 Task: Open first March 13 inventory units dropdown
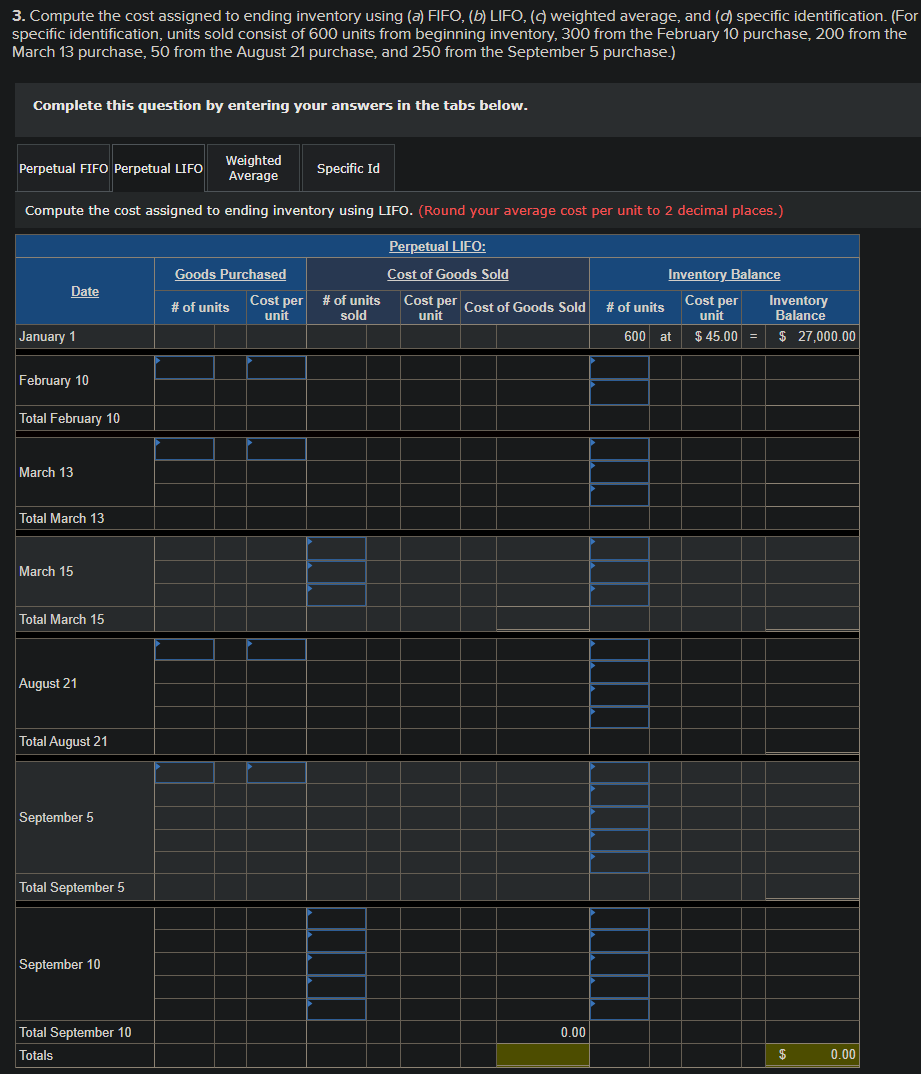[x=619, y=449]
